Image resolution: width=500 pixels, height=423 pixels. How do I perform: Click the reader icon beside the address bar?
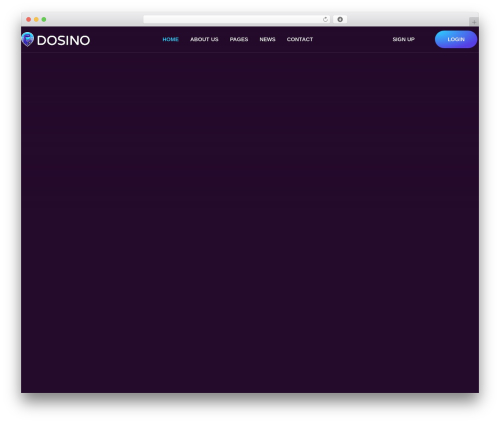tap(340, 19)
